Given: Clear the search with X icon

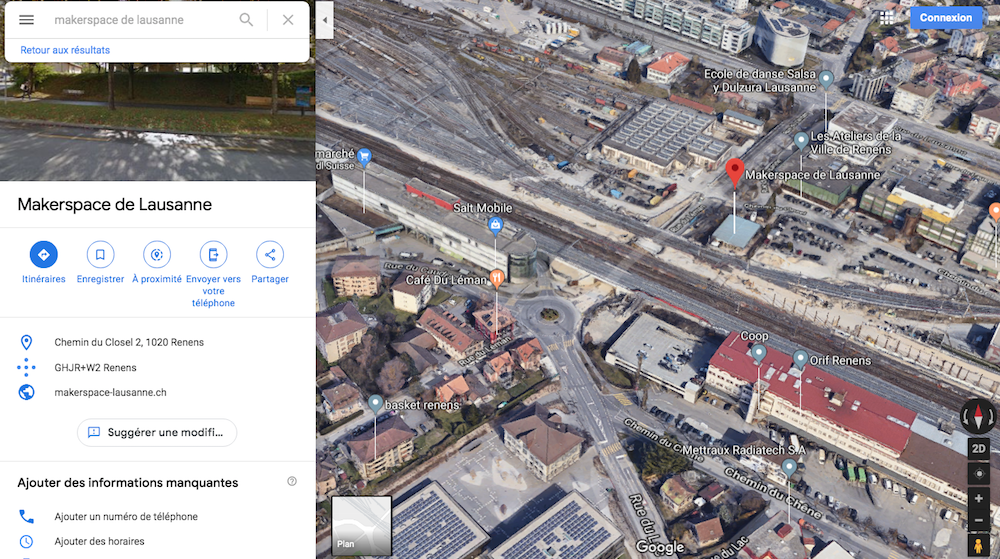Looking at the screenshot, I should click(288, 20).
